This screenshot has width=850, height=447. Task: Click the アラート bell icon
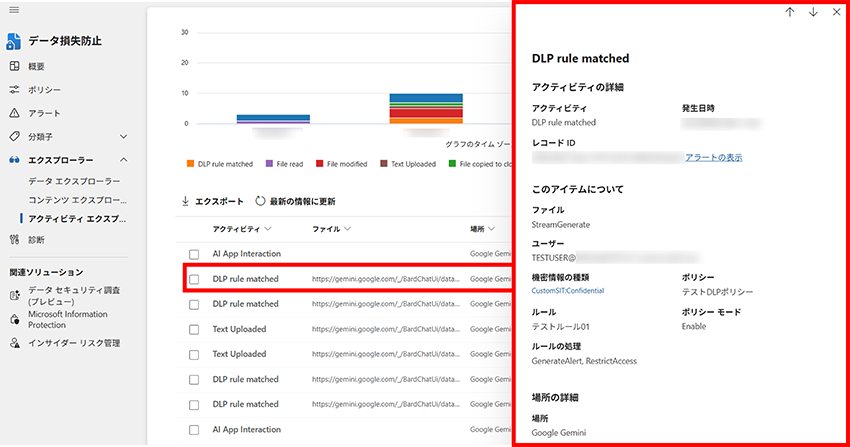(14, 113)
